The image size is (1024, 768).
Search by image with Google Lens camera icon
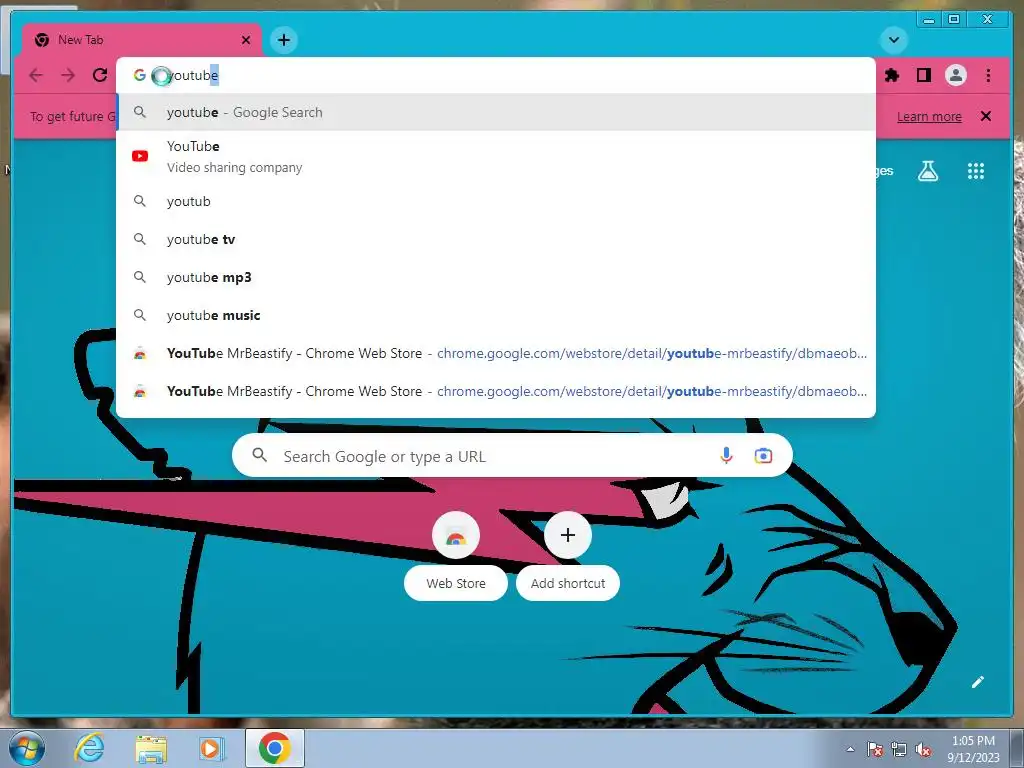(763, 455)
